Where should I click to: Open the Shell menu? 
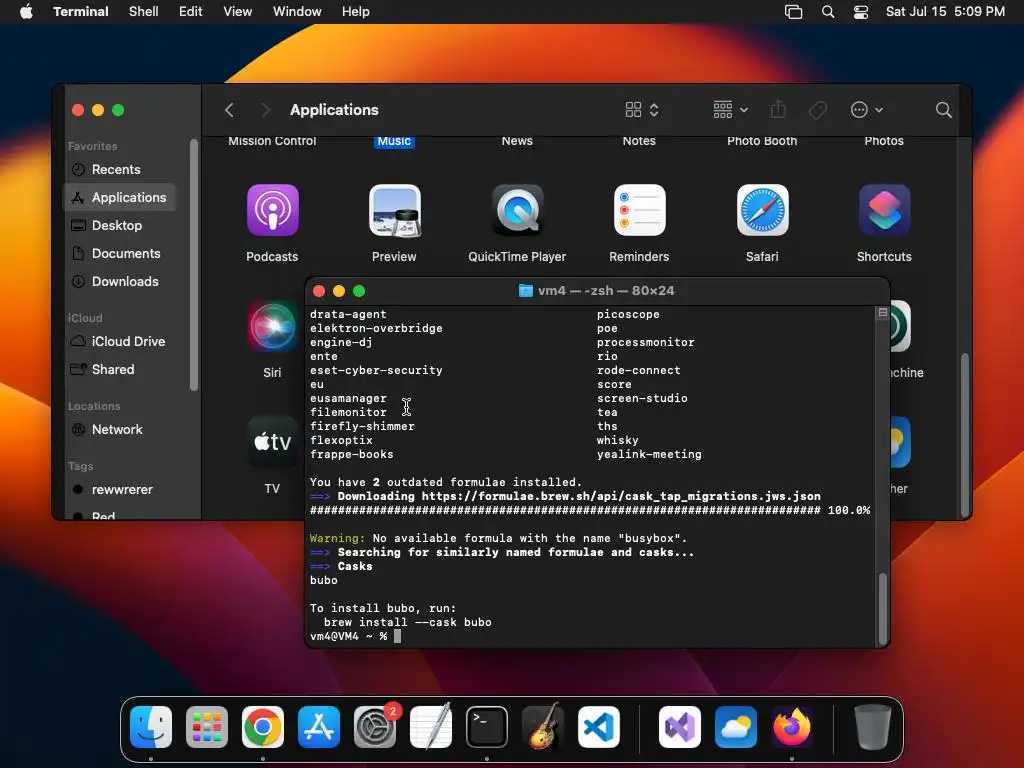pyautogui.click(x=144, y=12)
